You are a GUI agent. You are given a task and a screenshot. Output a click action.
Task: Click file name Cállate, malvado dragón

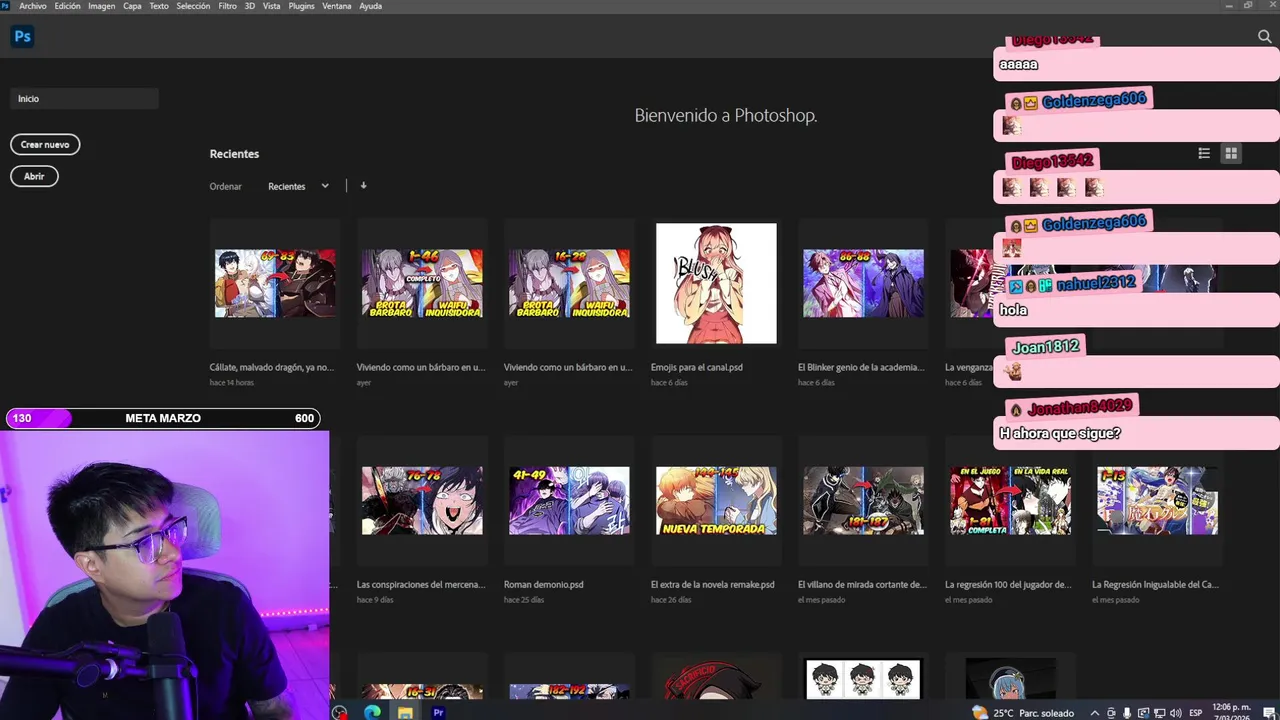tap(272, 367)
